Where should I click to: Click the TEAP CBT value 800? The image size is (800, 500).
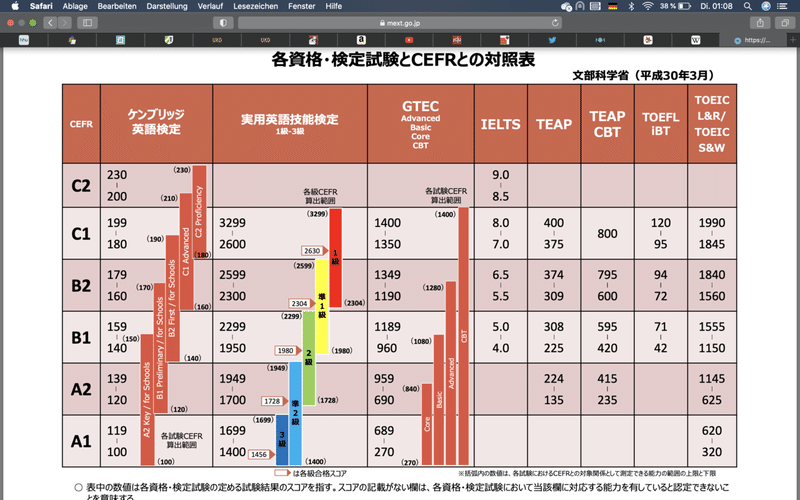tap(607, 234)
